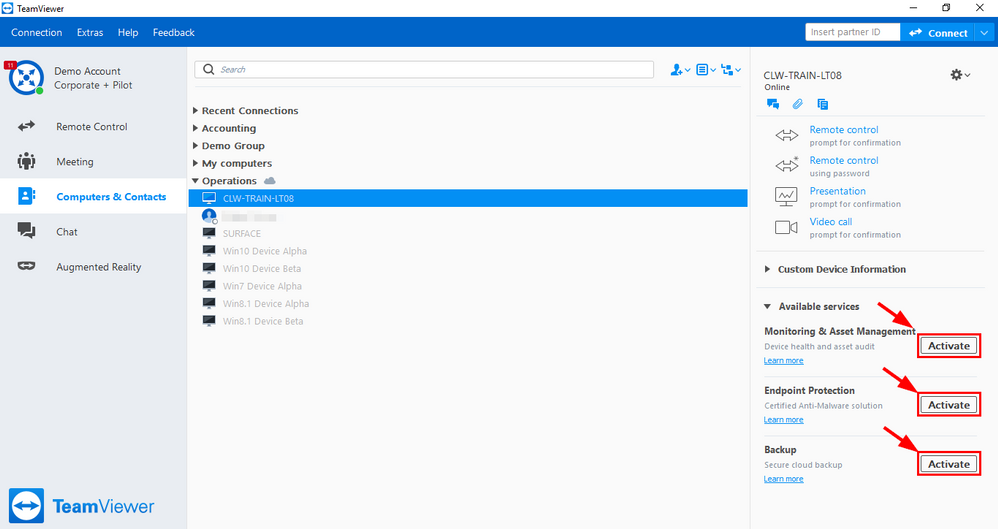Open the Connection menu
Screen dimensions: 998x529
click(36, 32)
